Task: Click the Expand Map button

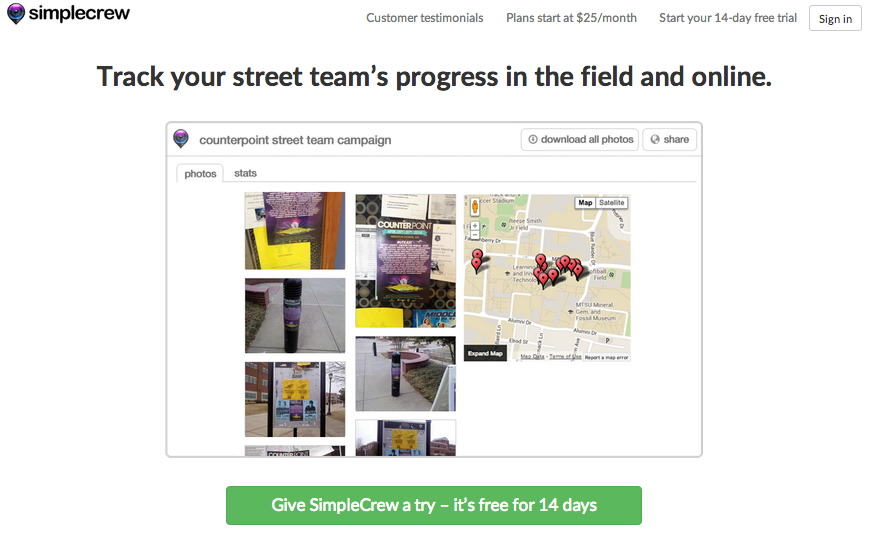Action: tap(485, 353)
